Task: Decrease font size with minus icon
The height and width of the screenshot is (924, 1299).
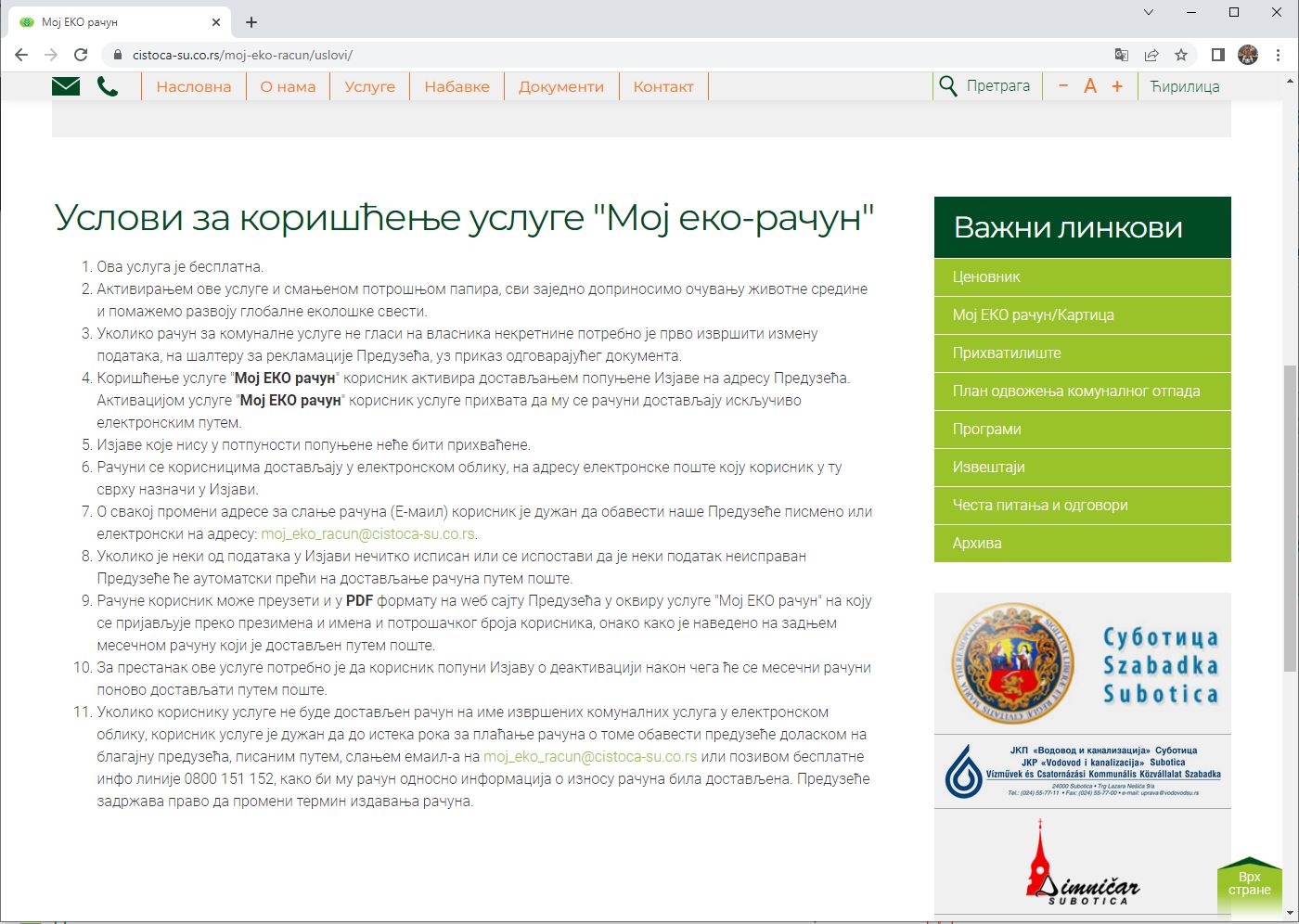Action: click(x=1063, y=86)
